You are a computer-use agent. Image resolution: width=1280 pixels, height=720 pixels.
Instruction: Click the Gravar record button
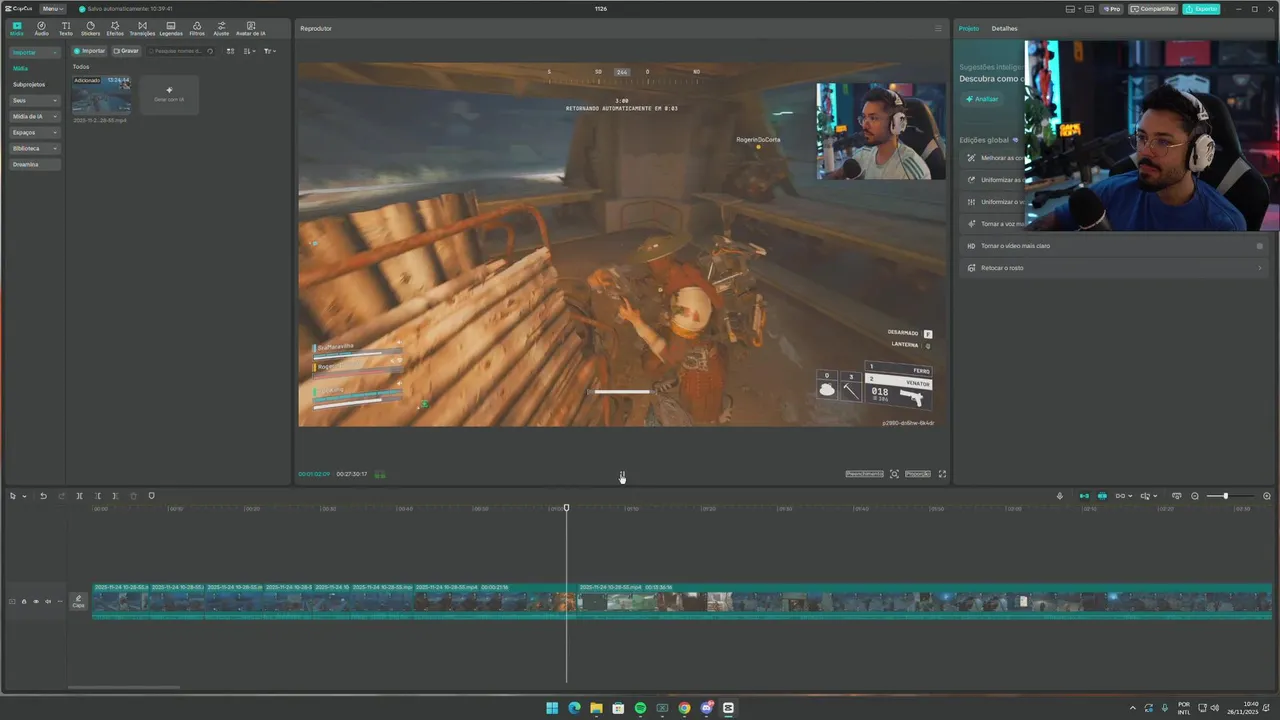[x=126, y=51]
